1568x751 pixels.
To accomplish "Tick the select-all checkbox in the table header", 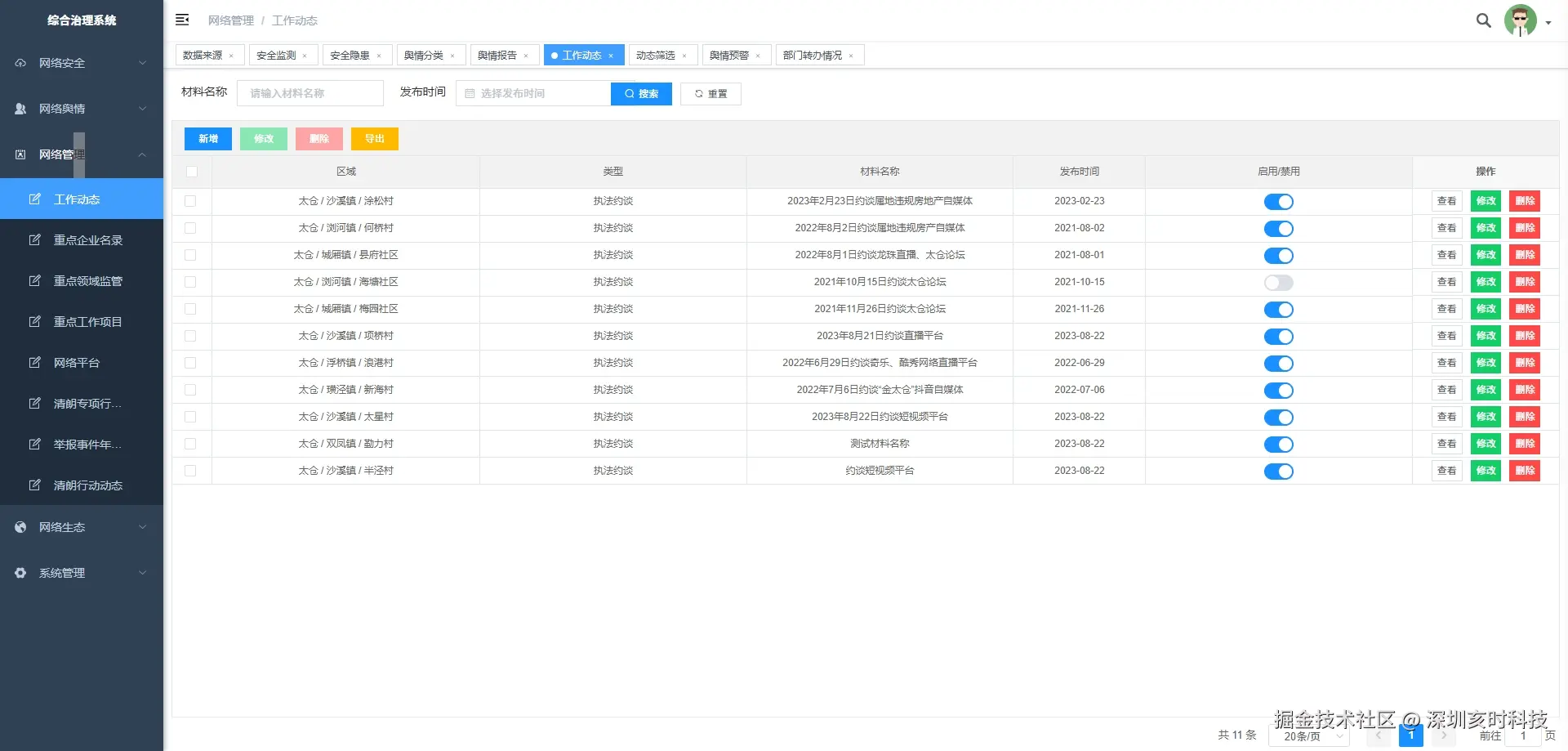I will [191, 172].
